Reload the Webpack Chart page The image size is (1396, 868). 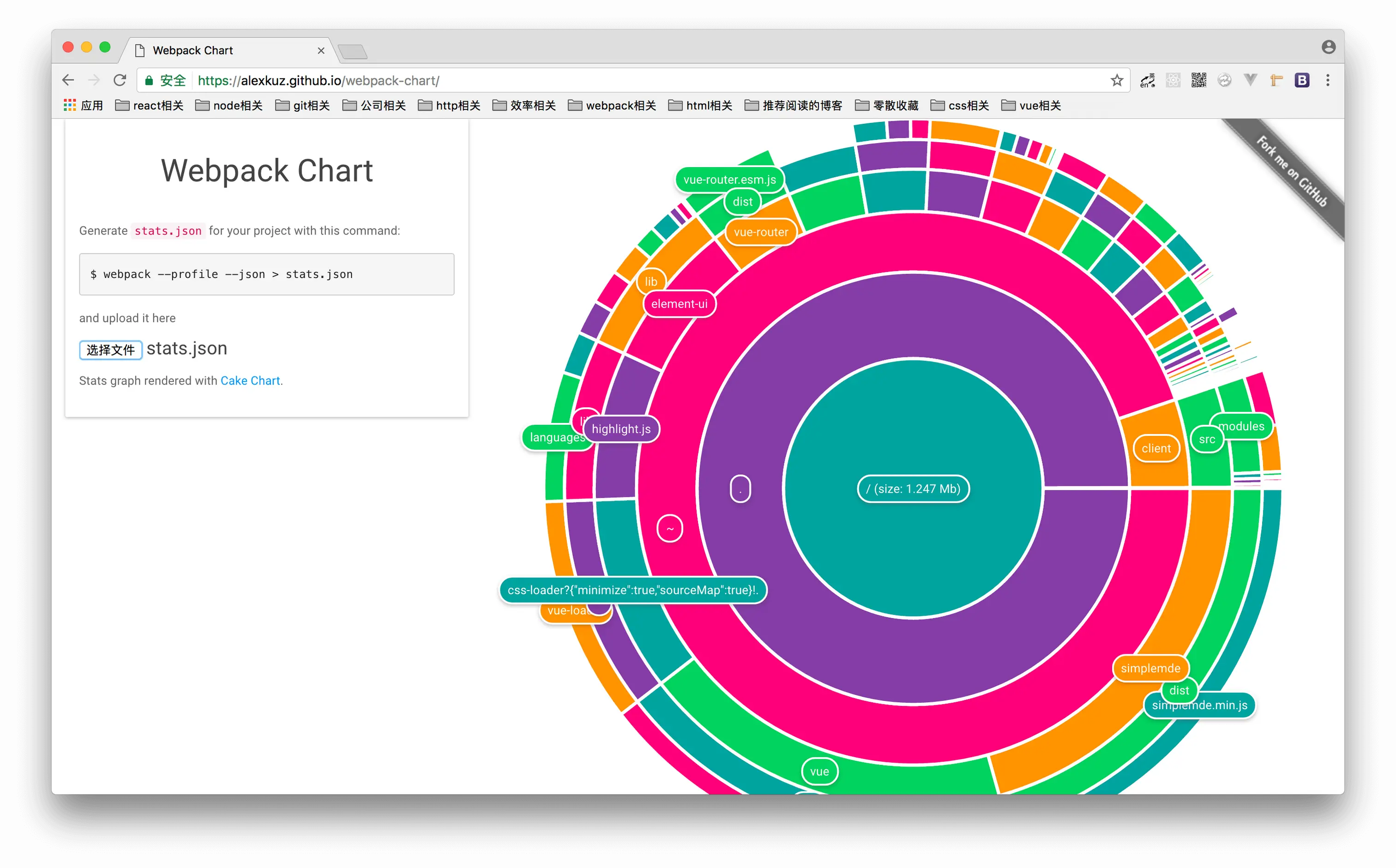[120, 80]
